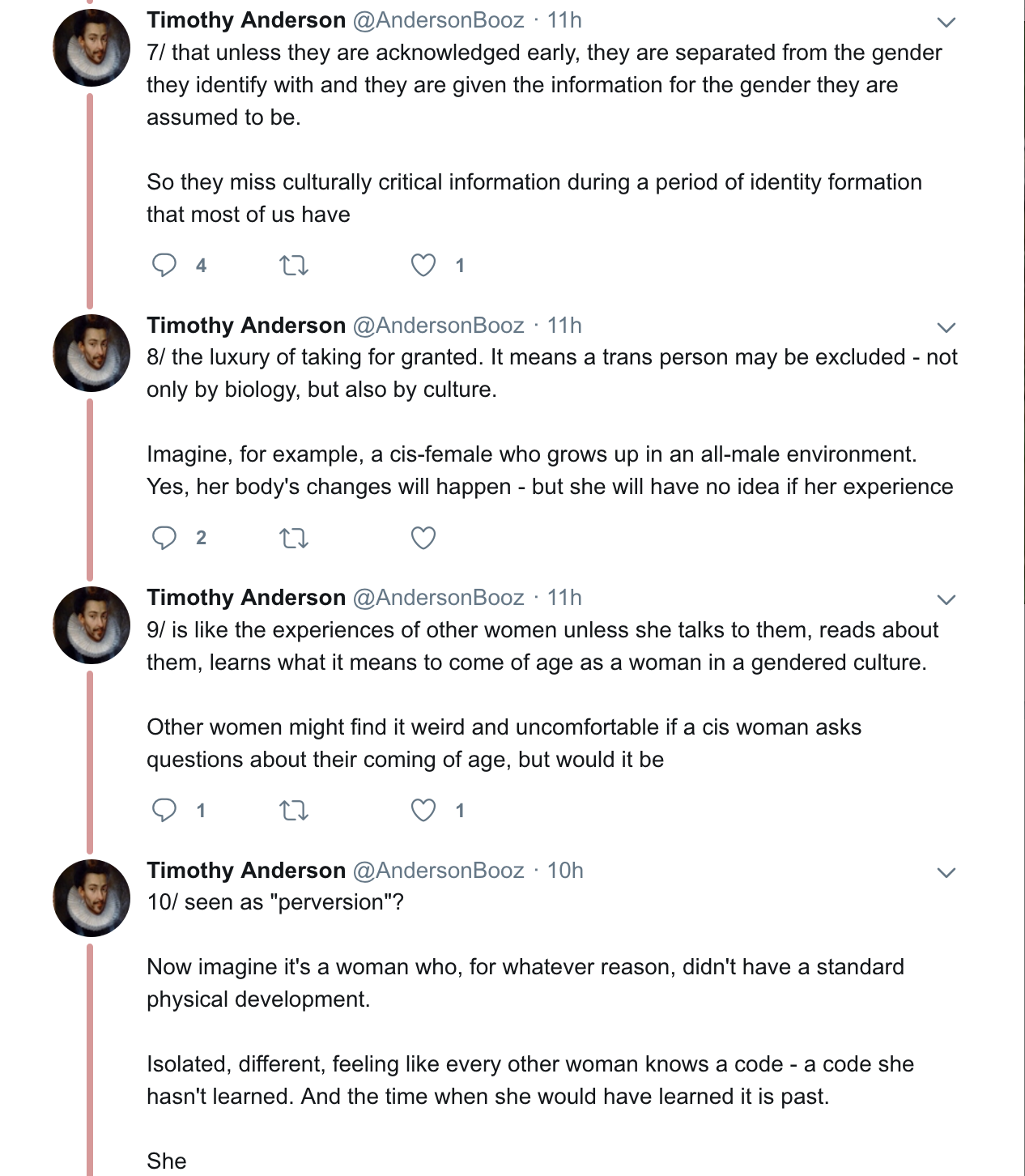Viewport: 1025px width, 1176px height.
Task: Retweet the 9/ tweet about other women
Action: (x=293, y=810)
